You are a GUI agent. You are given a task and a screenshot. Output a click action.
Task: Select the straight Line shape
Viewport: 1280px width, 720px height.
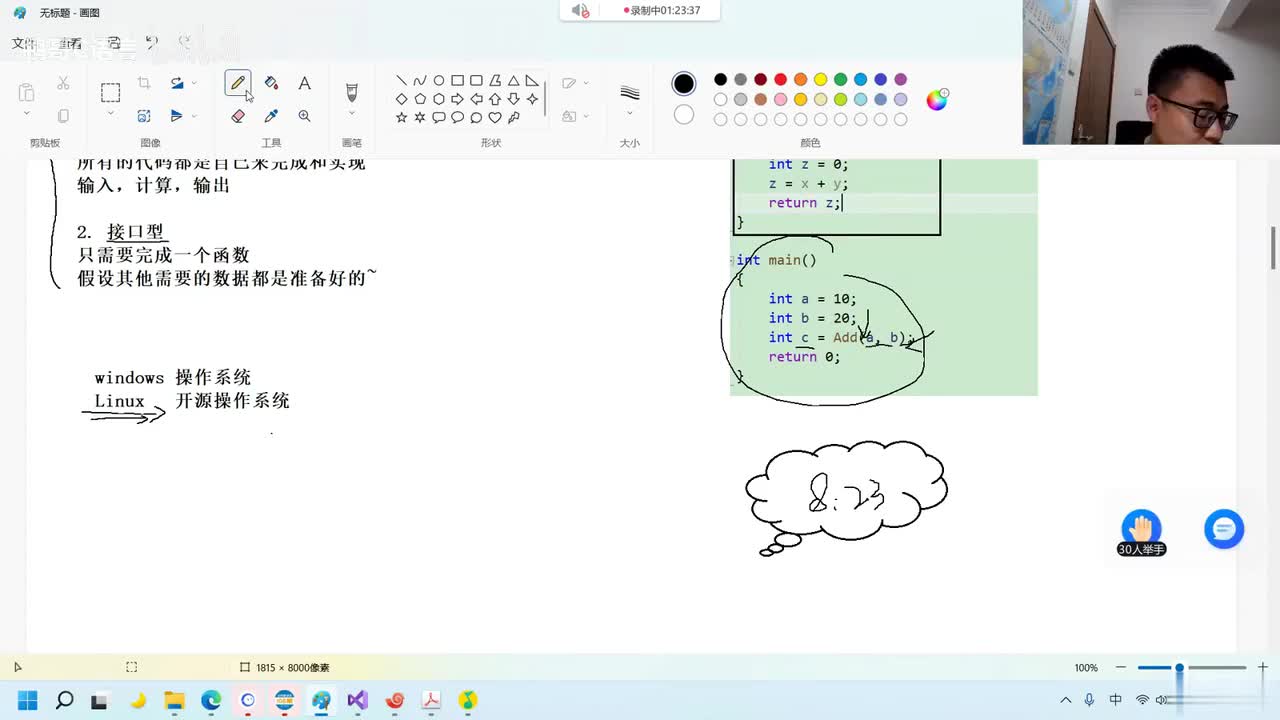click(x=401, y=81)
